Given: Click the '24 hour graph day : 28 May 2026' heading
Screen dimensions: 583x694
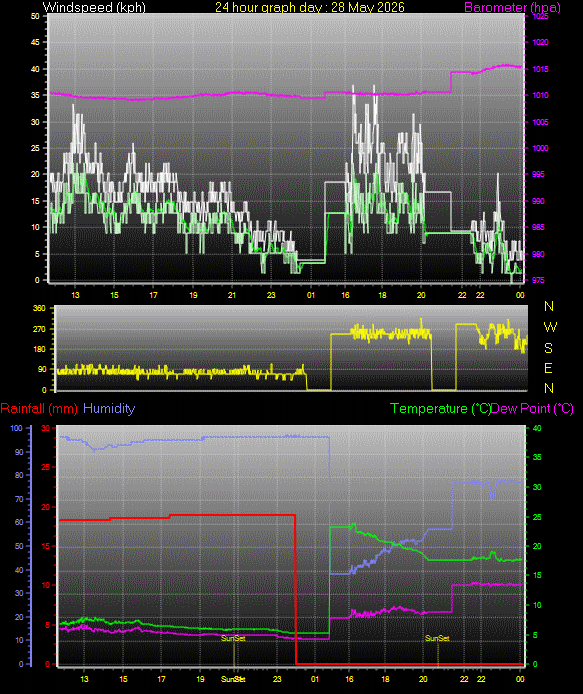Looking at the screenshot, I should tap(309, 7).
